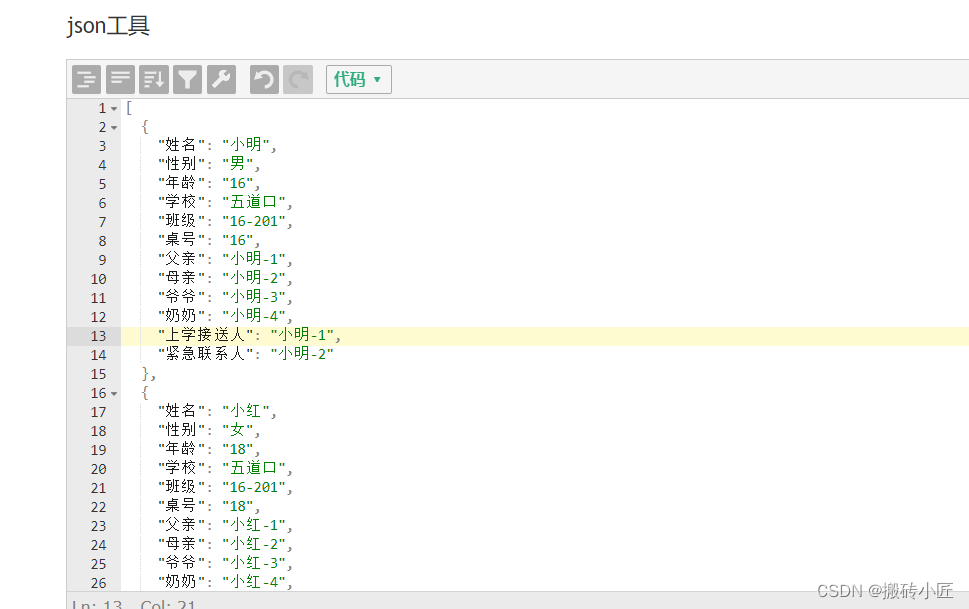Click the compact JSON icon
Viewport: 969px width, 609px height.
click(x=120, y=79)
